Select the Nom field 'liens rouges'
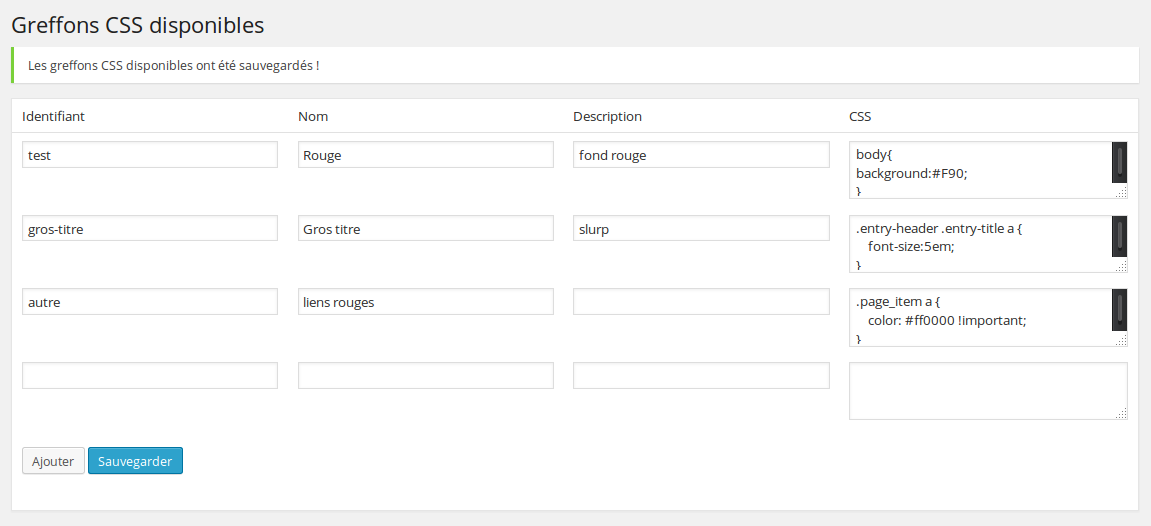 pos(426,302)
